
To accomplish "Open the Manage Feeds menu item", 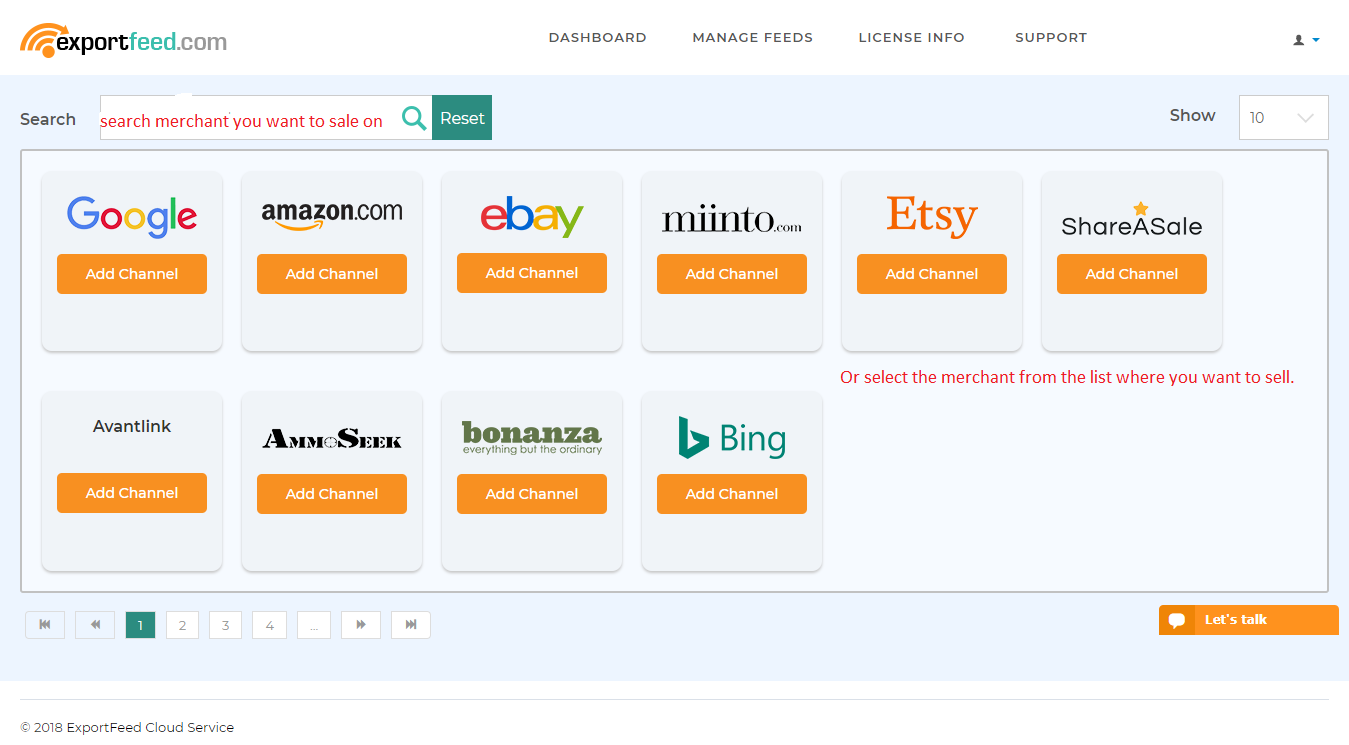I will 753,38.
